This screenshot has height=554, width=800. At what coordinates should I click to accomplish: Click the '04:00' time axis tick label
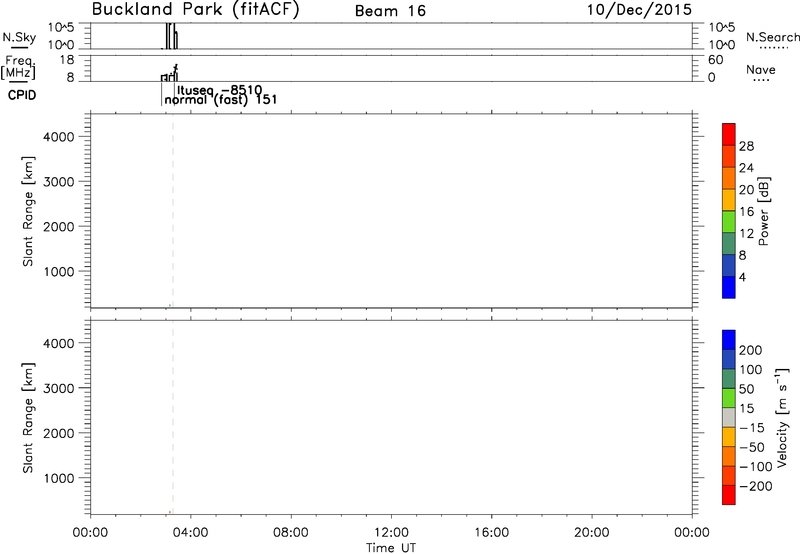click(x=191, y=533)
